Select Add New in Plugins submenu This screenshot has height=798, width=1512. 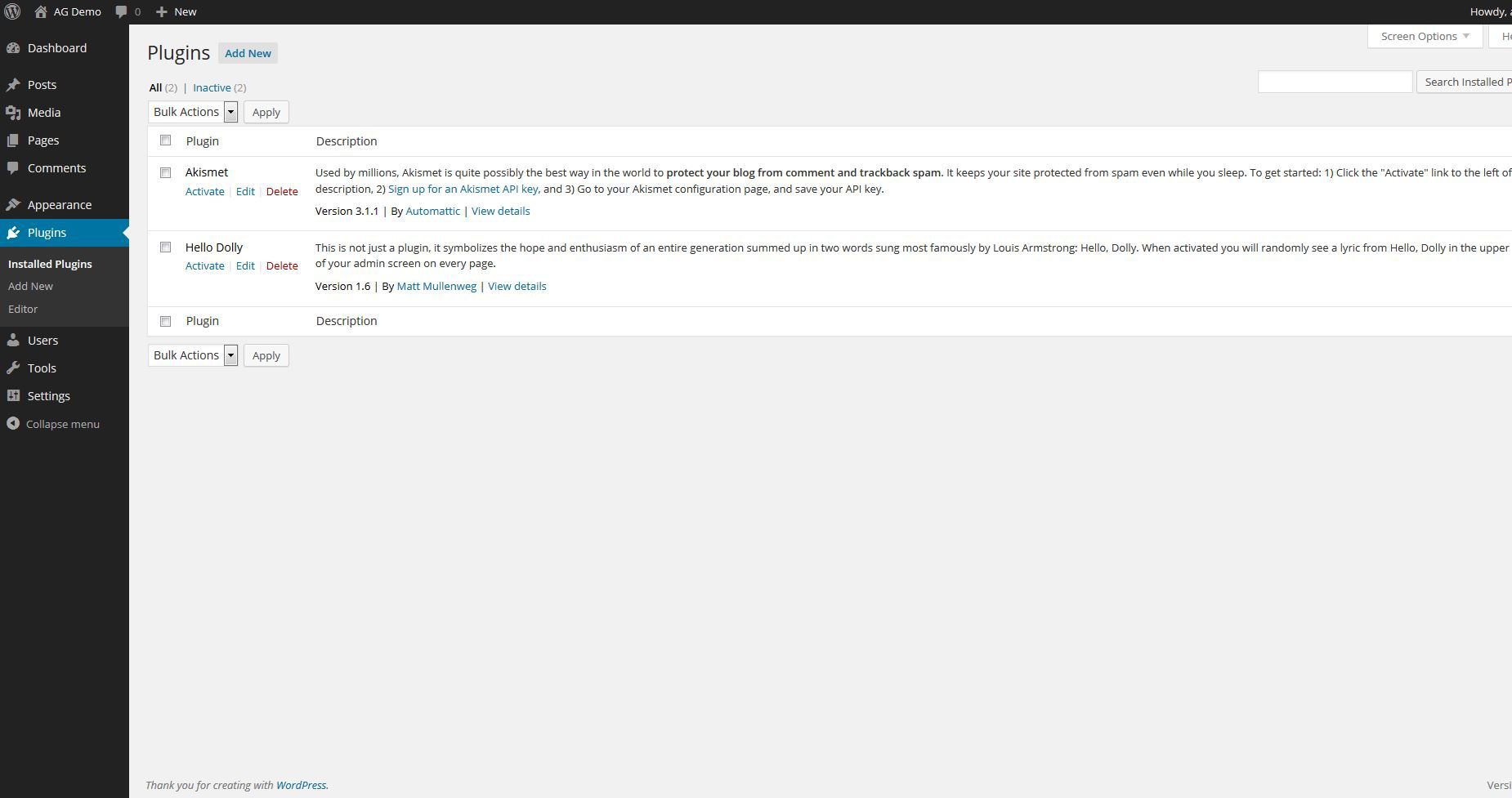pos(30,286)
